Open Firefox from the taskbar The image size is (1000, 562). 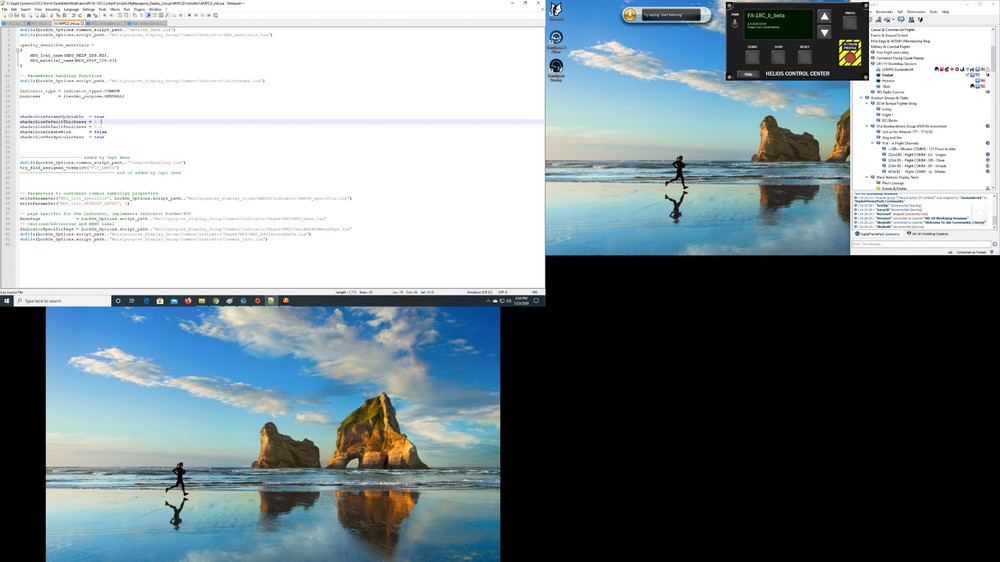(188, 301)
